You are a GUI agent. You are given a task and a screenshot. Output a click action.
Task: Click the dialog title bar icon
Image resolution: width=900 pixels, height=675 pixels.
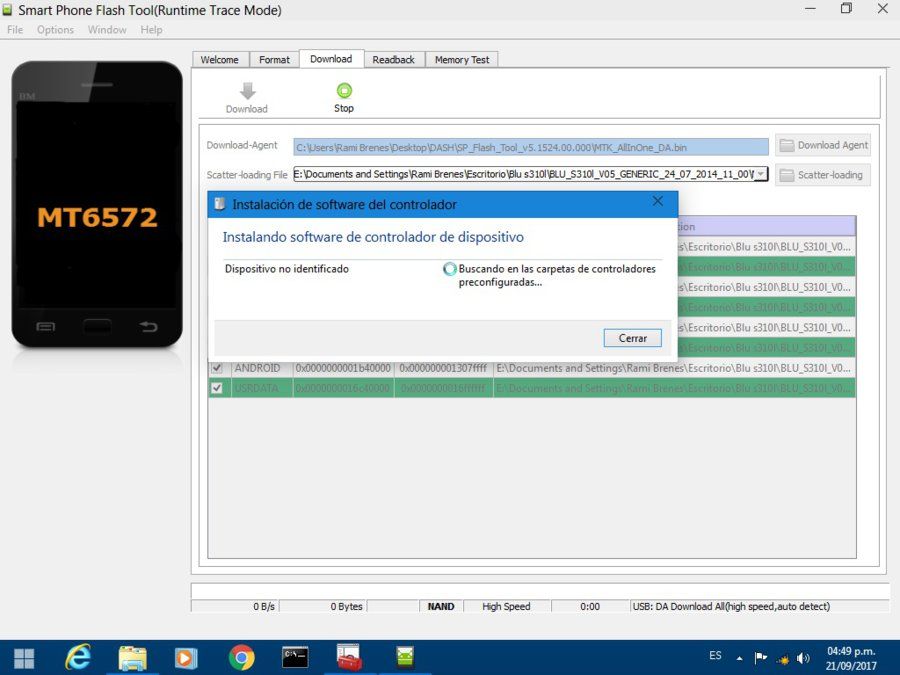(x=219, y=204)
